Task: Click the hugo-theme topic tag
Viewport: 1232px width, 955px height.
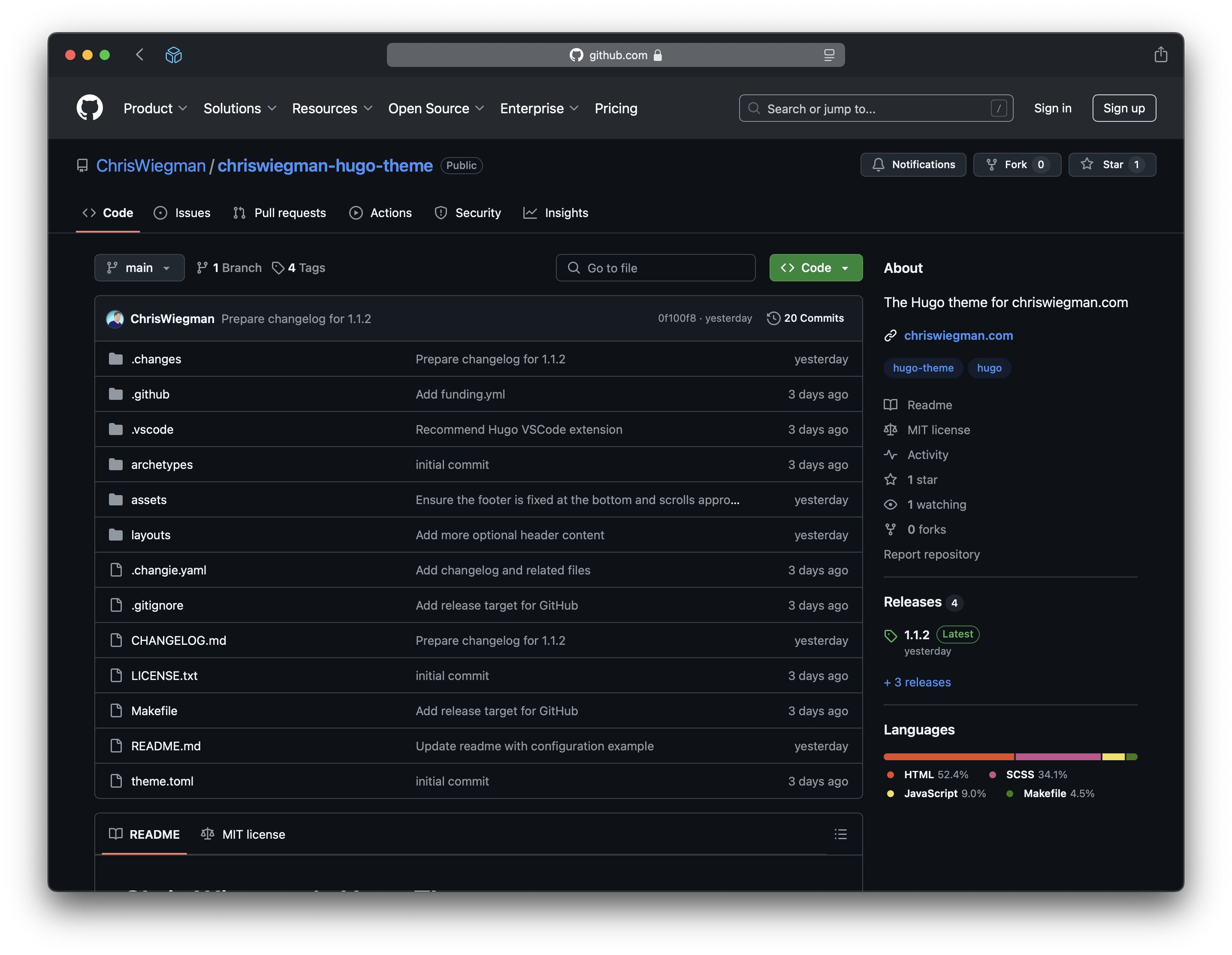Action: tap(923, 368)
